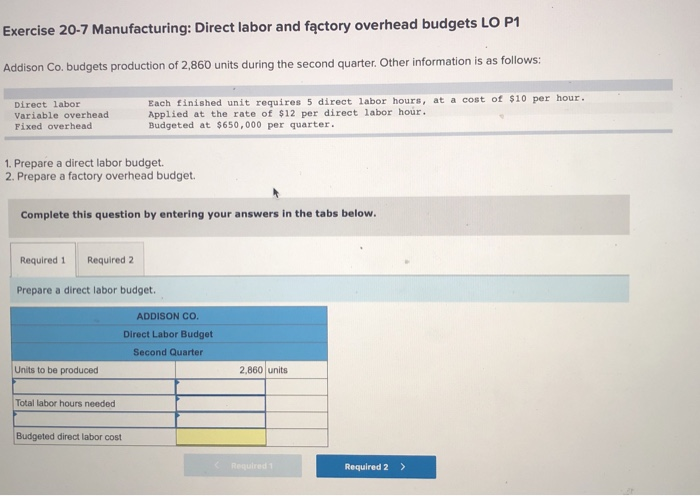Select the value input beside the second blank row label
Screen dimensions: 700x496
pos(221,420)
